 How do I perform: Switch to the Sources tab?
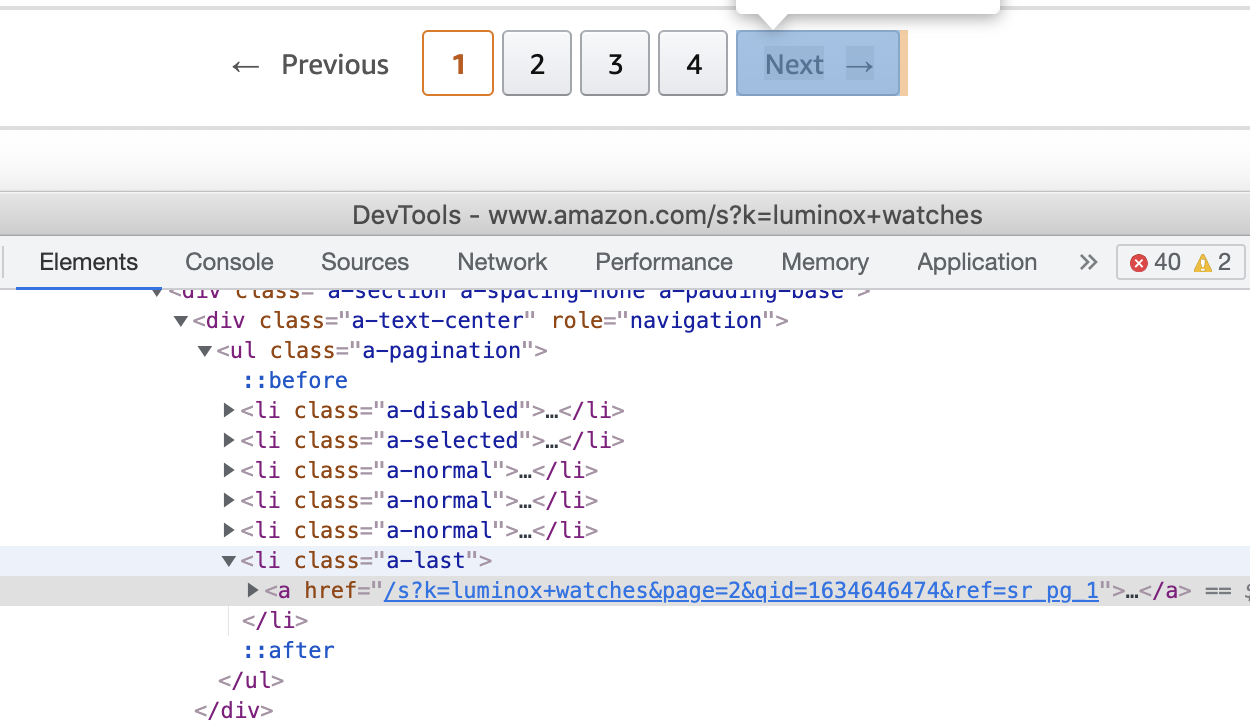(x=365, y=262)
